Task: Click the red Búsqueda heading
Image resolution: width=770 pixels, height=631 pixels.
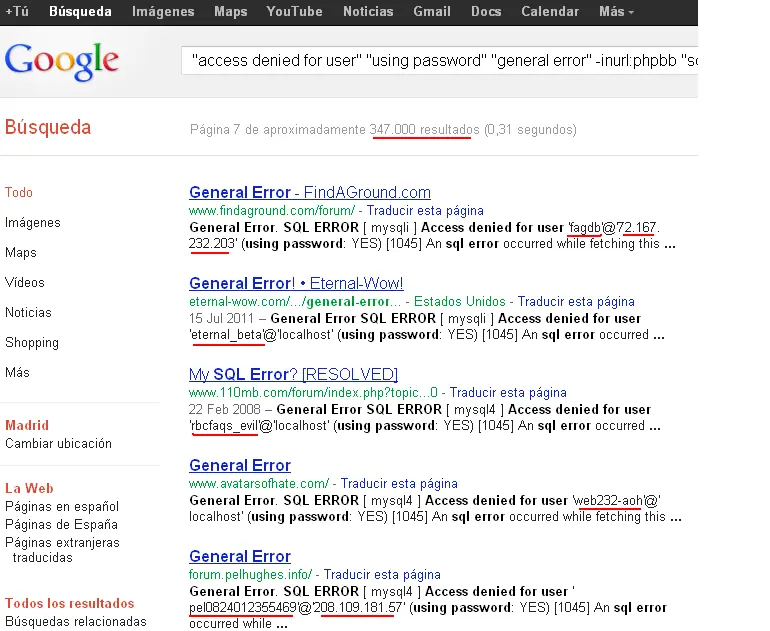Action: click(48, 127)
